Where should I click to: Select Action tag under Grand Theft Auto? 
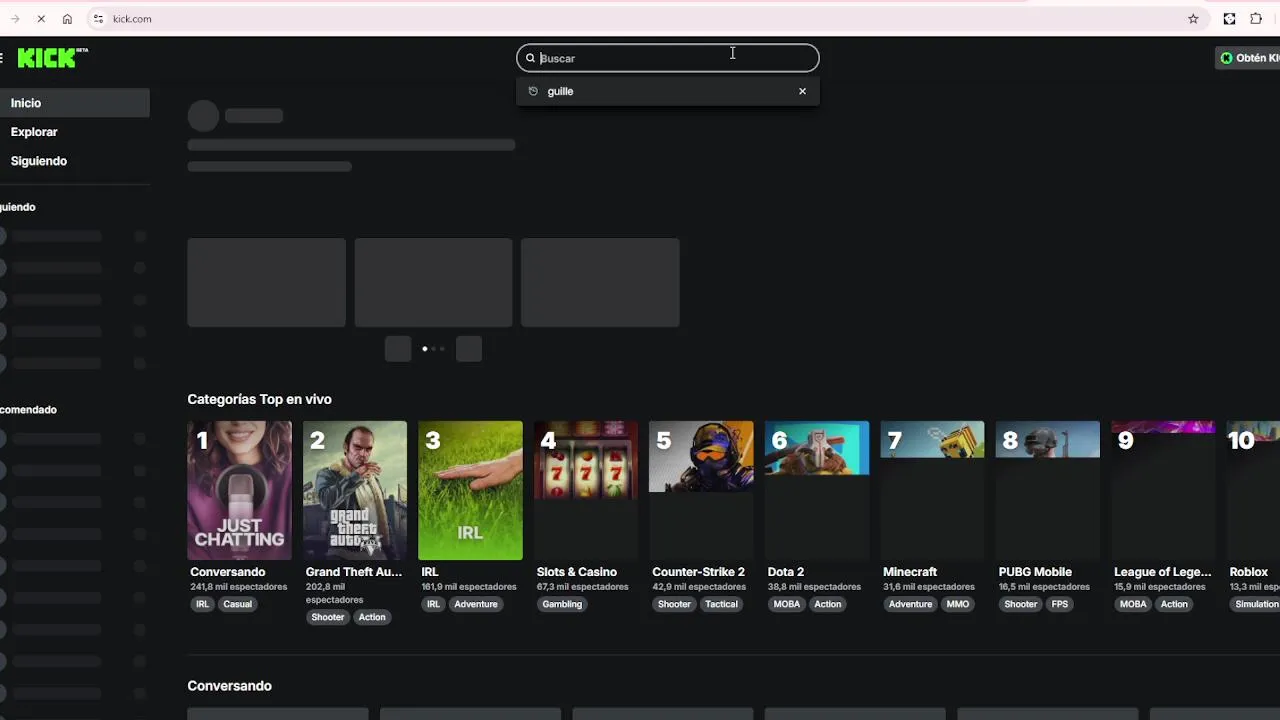click(372, 617)
